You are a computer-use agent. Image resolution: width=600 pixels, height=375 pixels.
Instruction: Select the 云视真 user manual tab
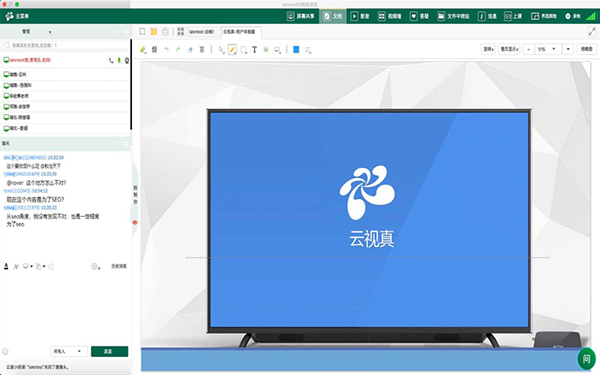coord(241,32)
